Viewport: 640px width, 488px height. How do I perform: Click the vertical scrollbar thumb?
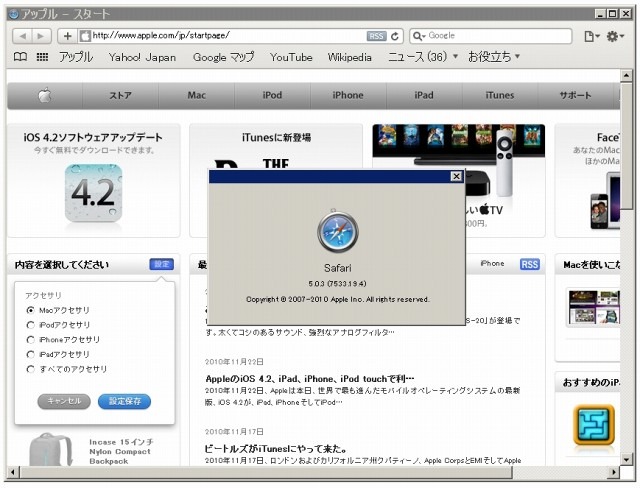point(627,146)
